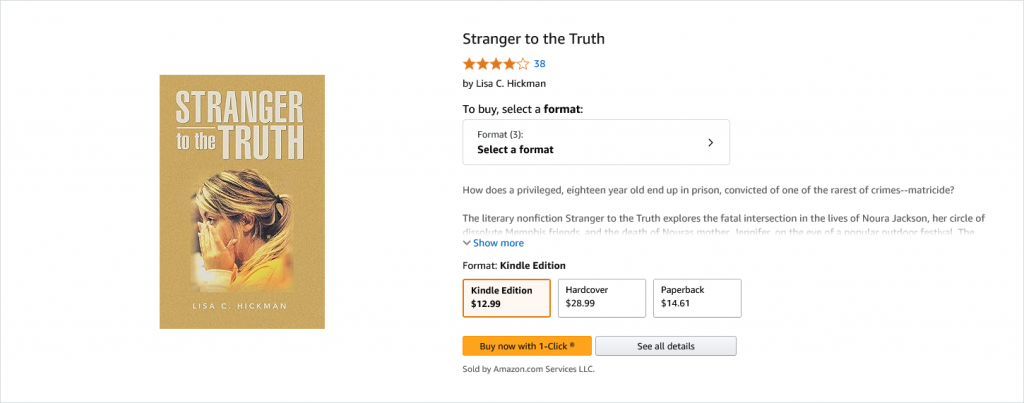Open the 38 ratings link
Viewport: 1024px width, 403px height.
[540, 64]
